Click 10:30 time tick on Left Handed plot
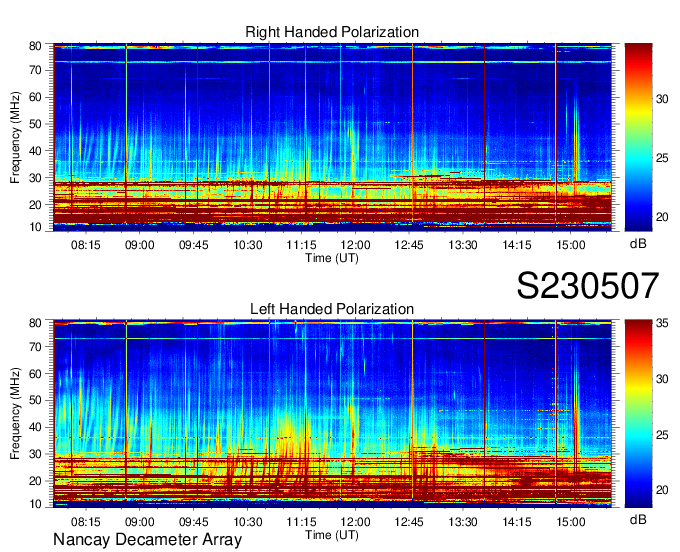Image resolution: width=680 pixels, height=552 pixels. tap(248, 522)
